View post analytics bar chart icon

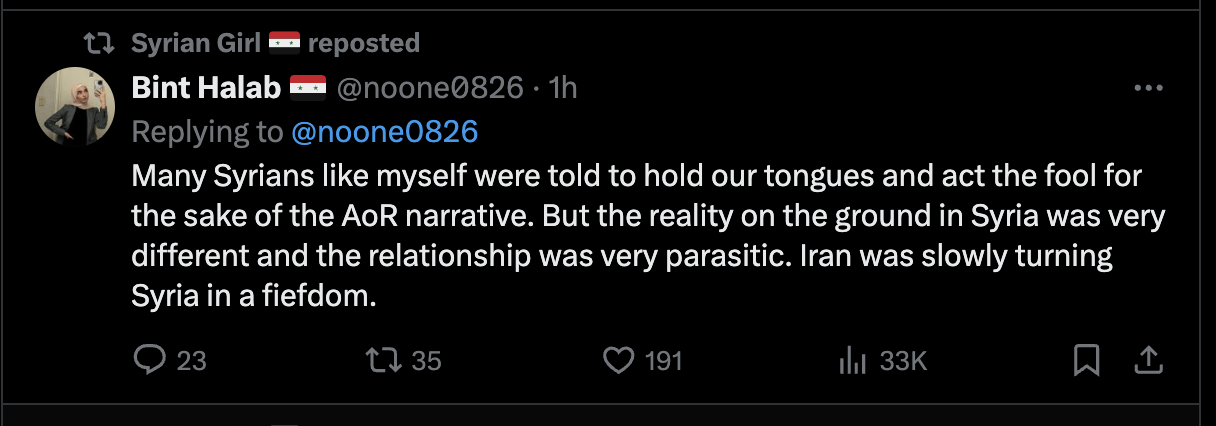point(851,360)
